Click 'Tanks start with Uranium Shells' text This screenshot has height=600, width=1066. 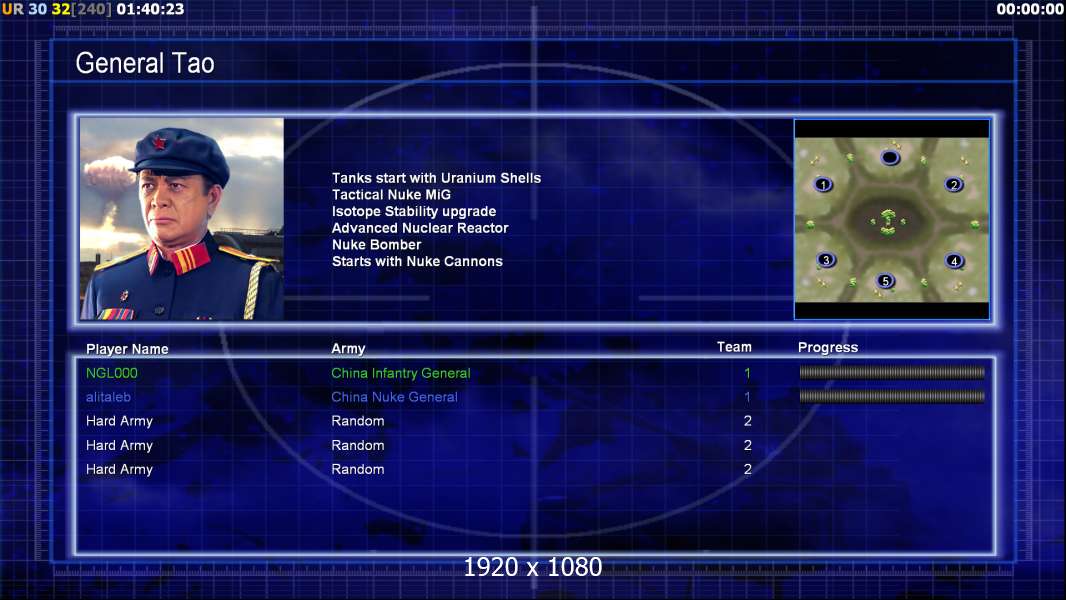point(436,178)
